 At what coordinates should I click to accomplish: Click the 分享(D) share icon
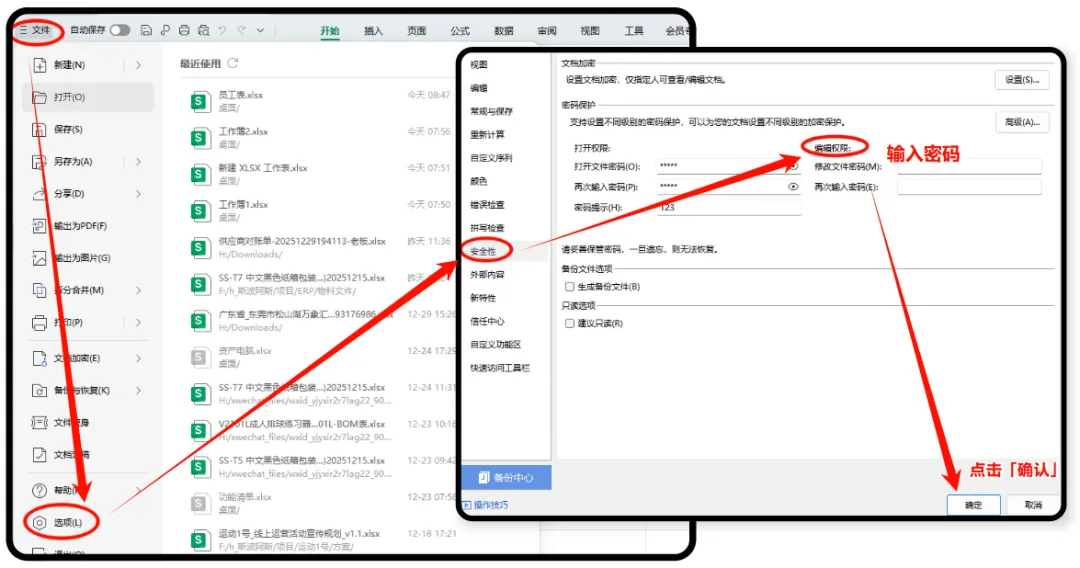pyautogui.click(x=39, y=193)
